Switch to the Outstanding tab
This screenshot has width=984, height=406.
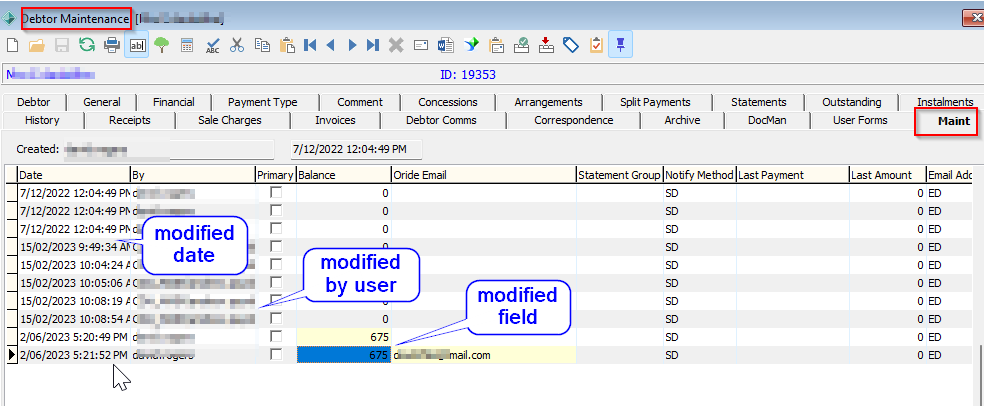(852, 102)
